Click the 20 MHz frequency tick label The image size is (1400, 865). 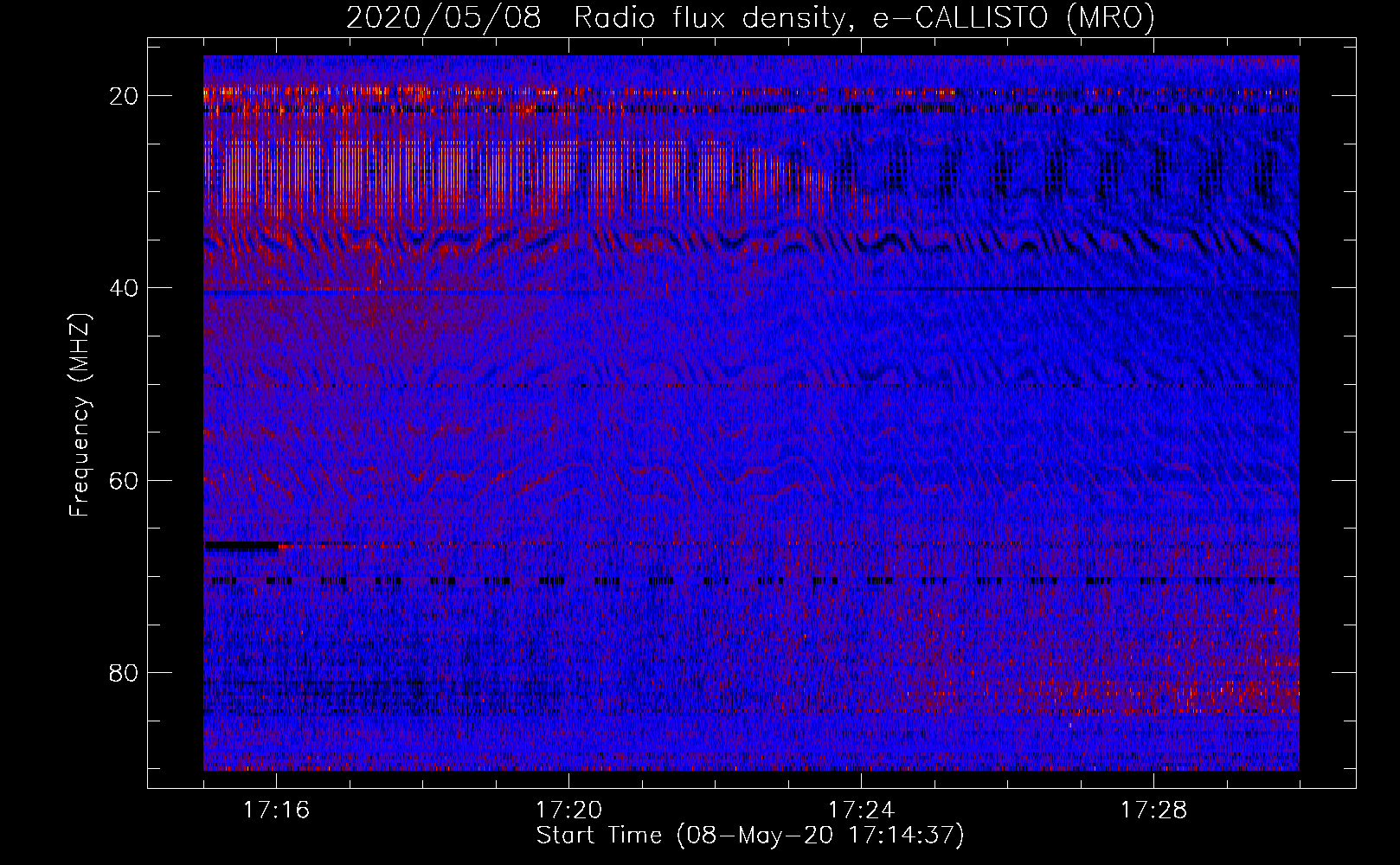125,96
